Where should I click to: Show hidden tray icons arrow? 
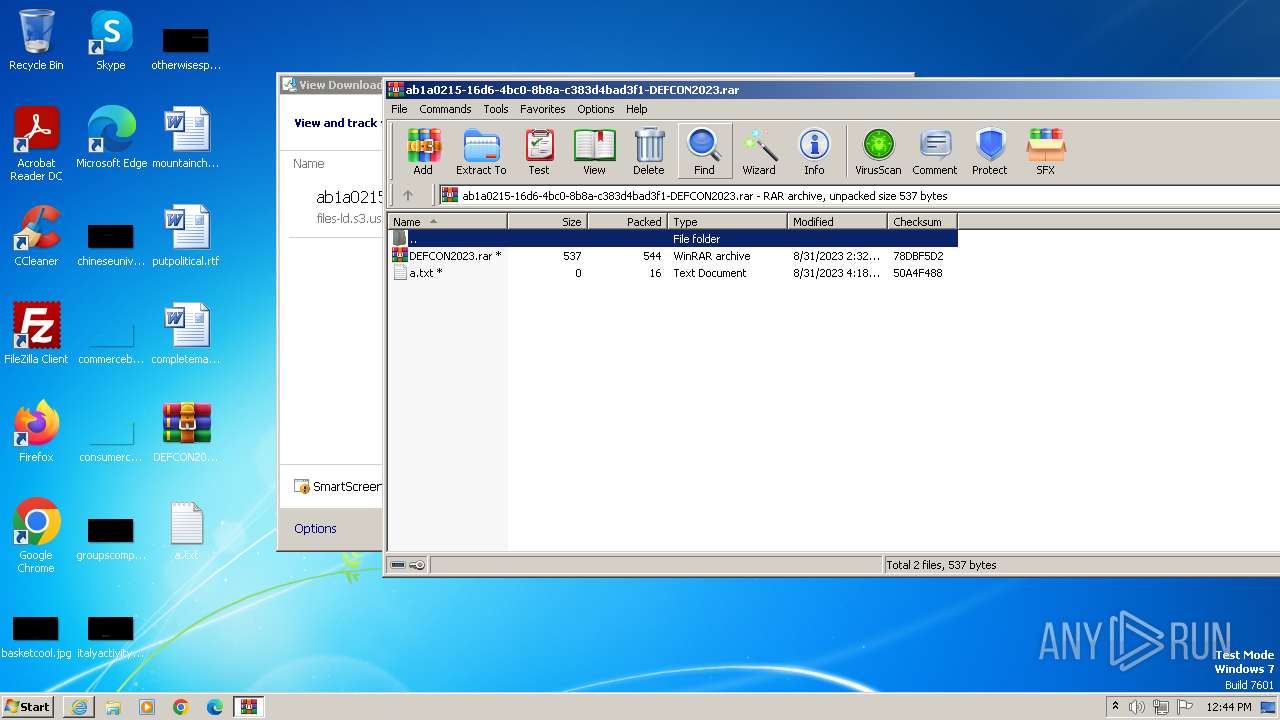click(1115, 707)
